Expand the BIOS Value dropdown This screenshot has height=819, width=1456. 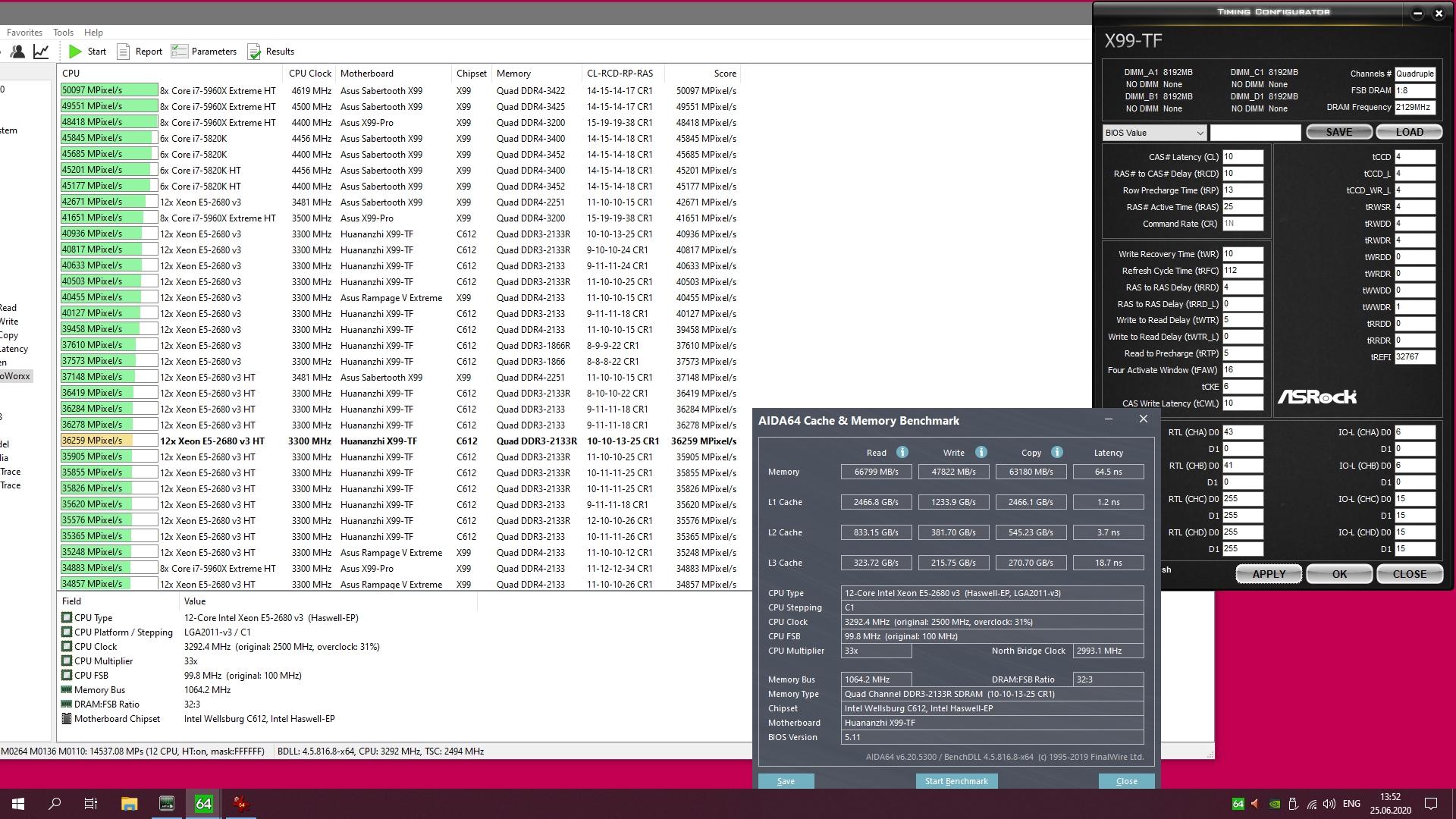tap(1154, 133)
